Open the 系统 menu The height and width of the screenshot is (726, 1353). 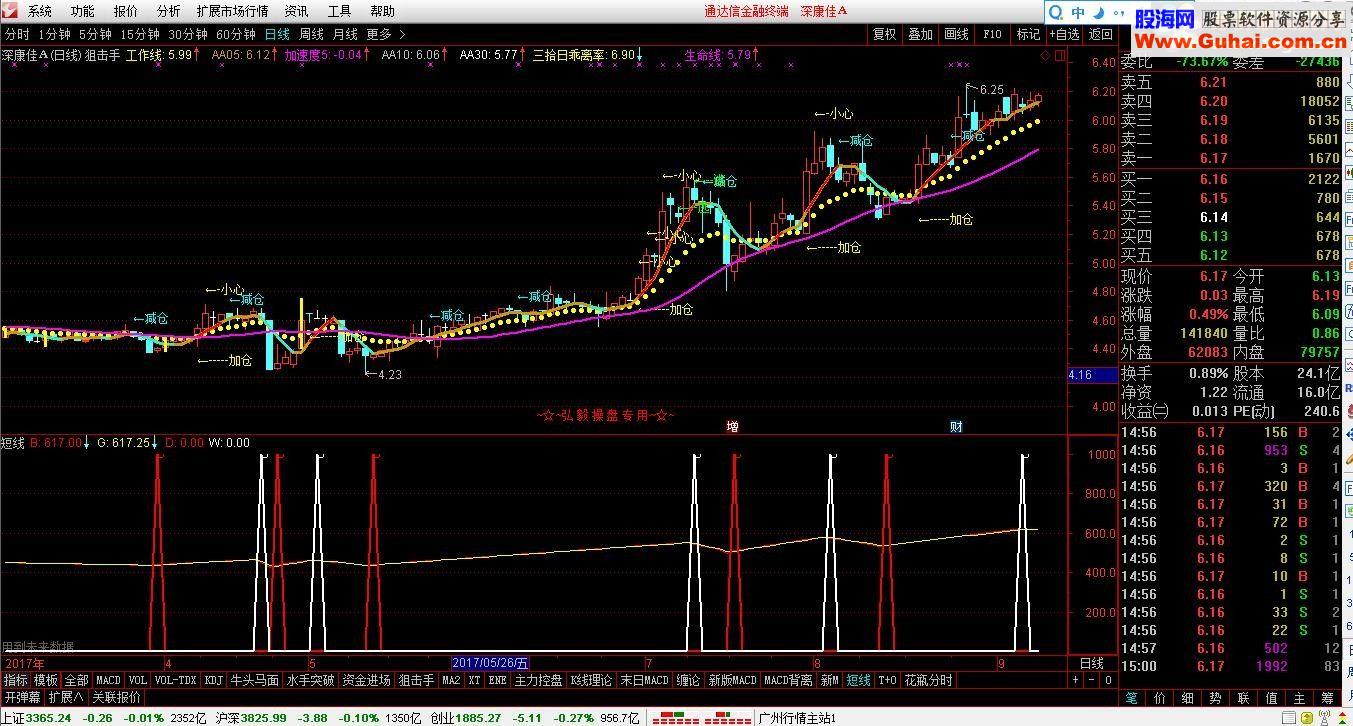(x=40, y=11)
